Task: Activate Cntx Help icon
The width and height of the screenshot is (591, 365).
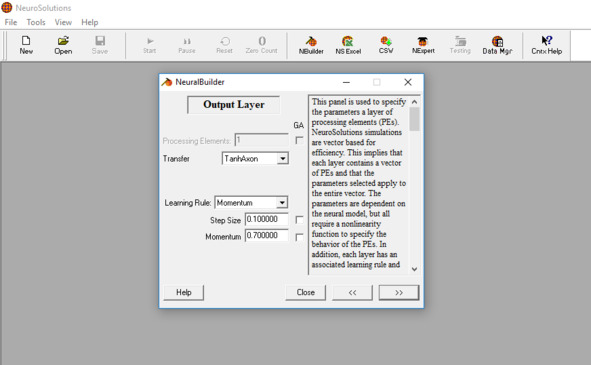Action: coord(547,45)
